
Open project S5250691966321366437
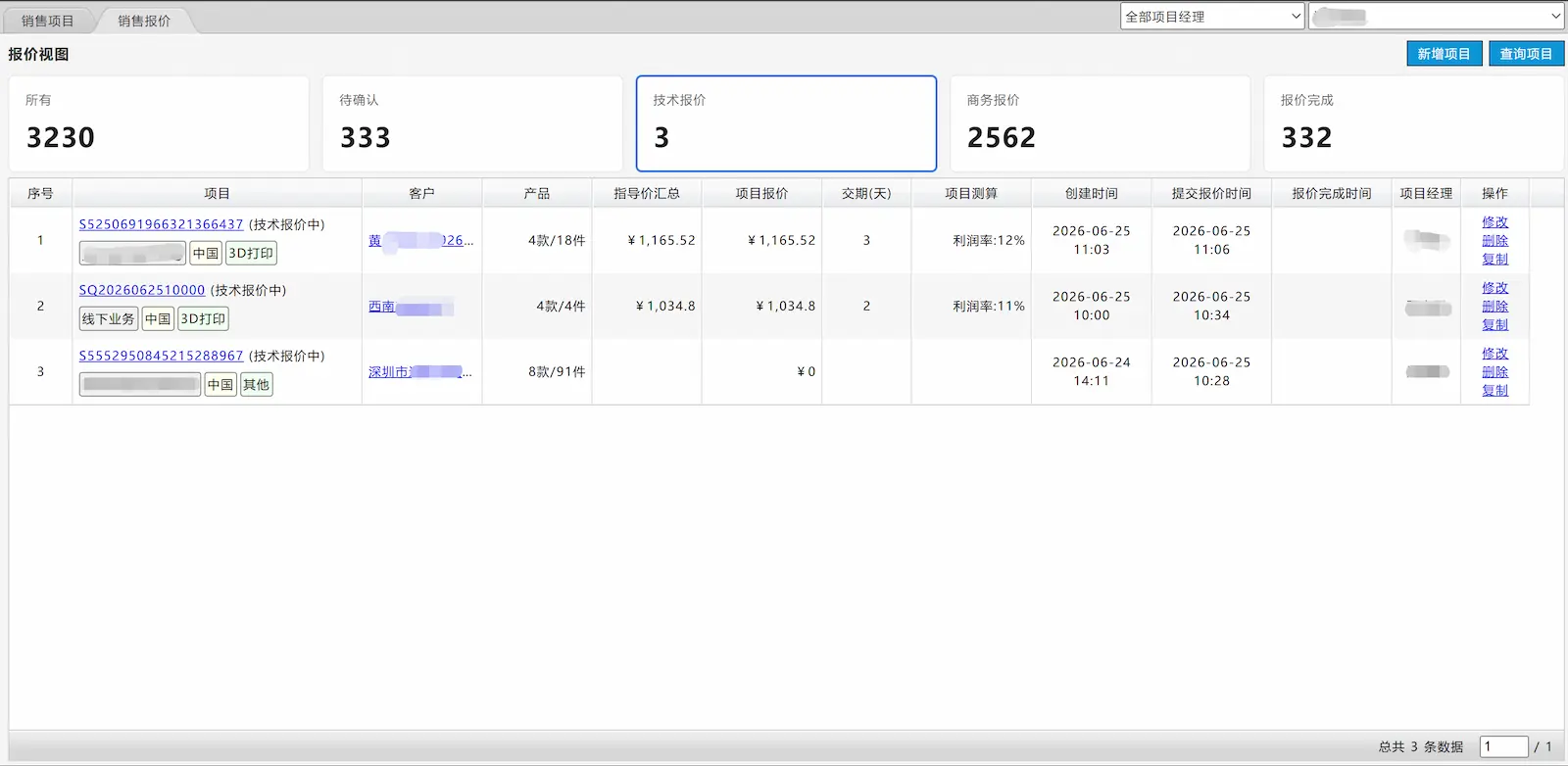tap(161, 224)
